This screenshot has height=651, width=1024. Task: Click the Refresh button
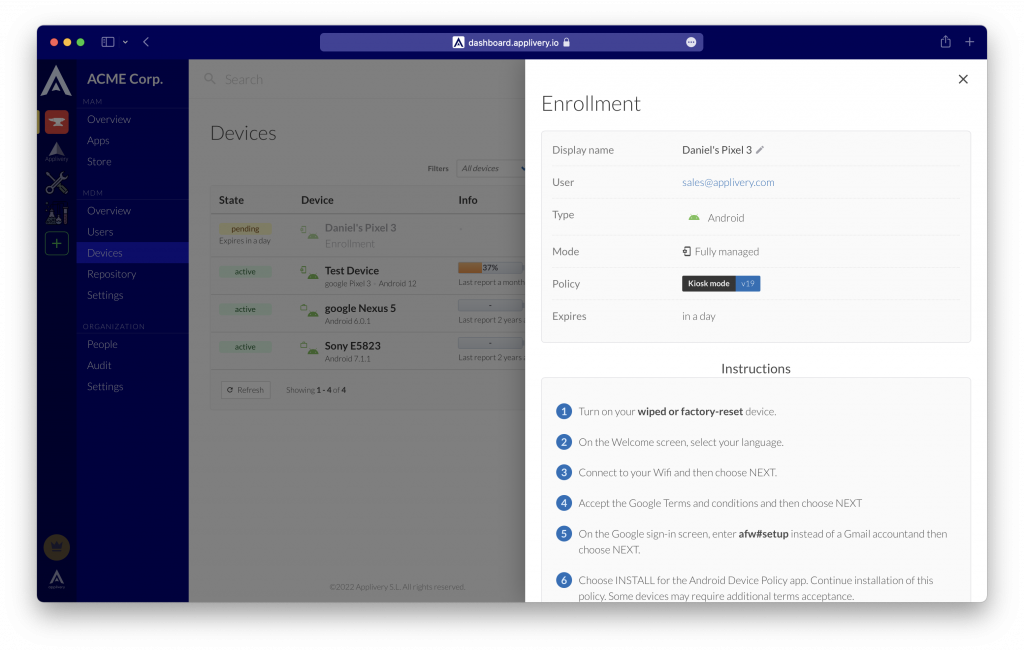click(246, 390)
